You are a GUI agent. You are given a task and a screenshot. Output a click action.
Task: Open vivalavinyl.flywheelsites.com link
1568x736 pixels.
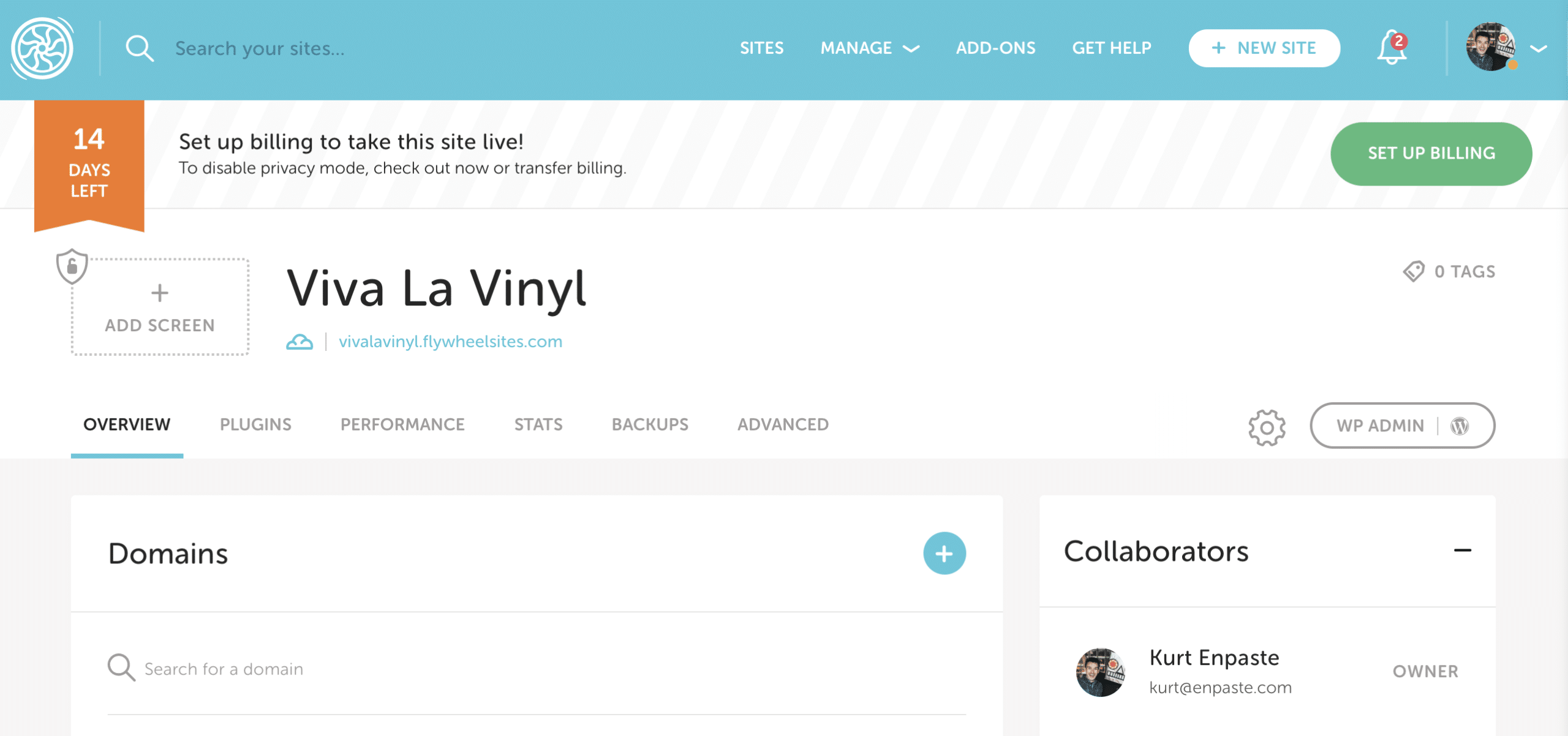(450, 342)
